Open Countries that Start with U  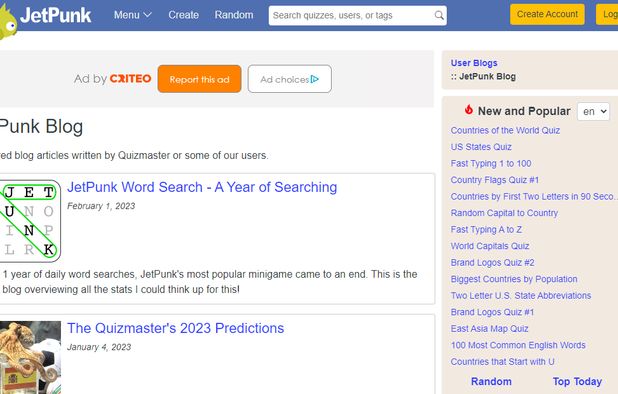coord(503,362)
